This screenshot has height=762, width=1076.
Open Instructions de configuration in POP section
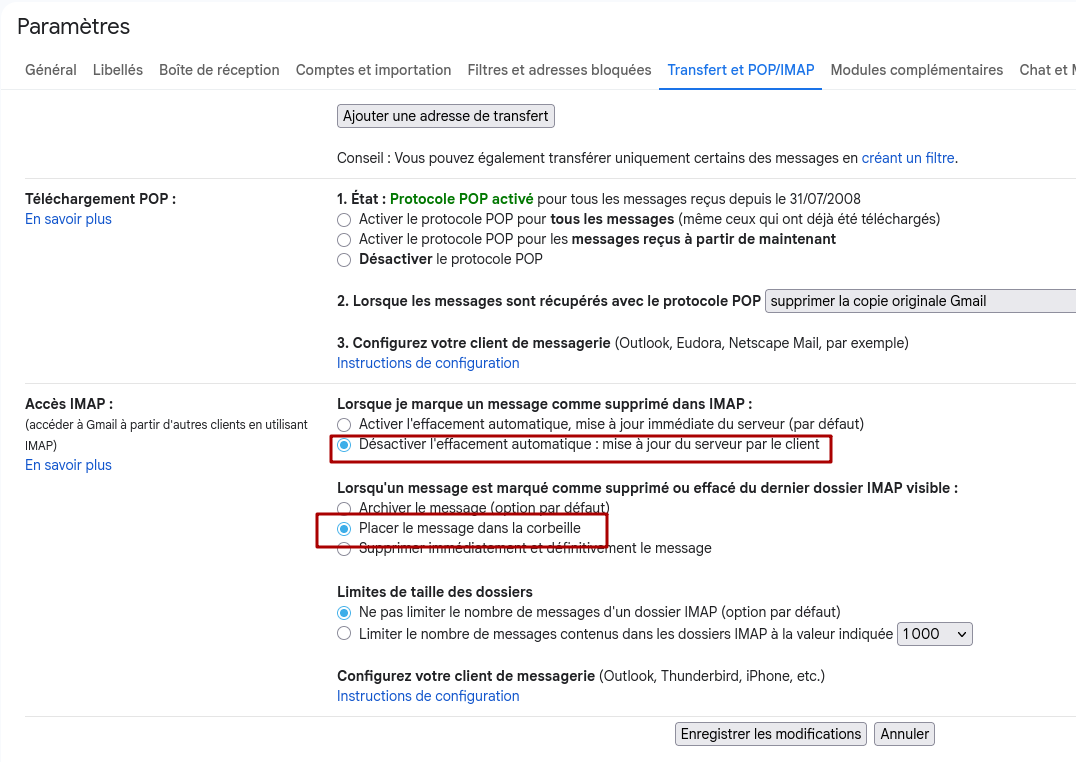pos(428,362)
